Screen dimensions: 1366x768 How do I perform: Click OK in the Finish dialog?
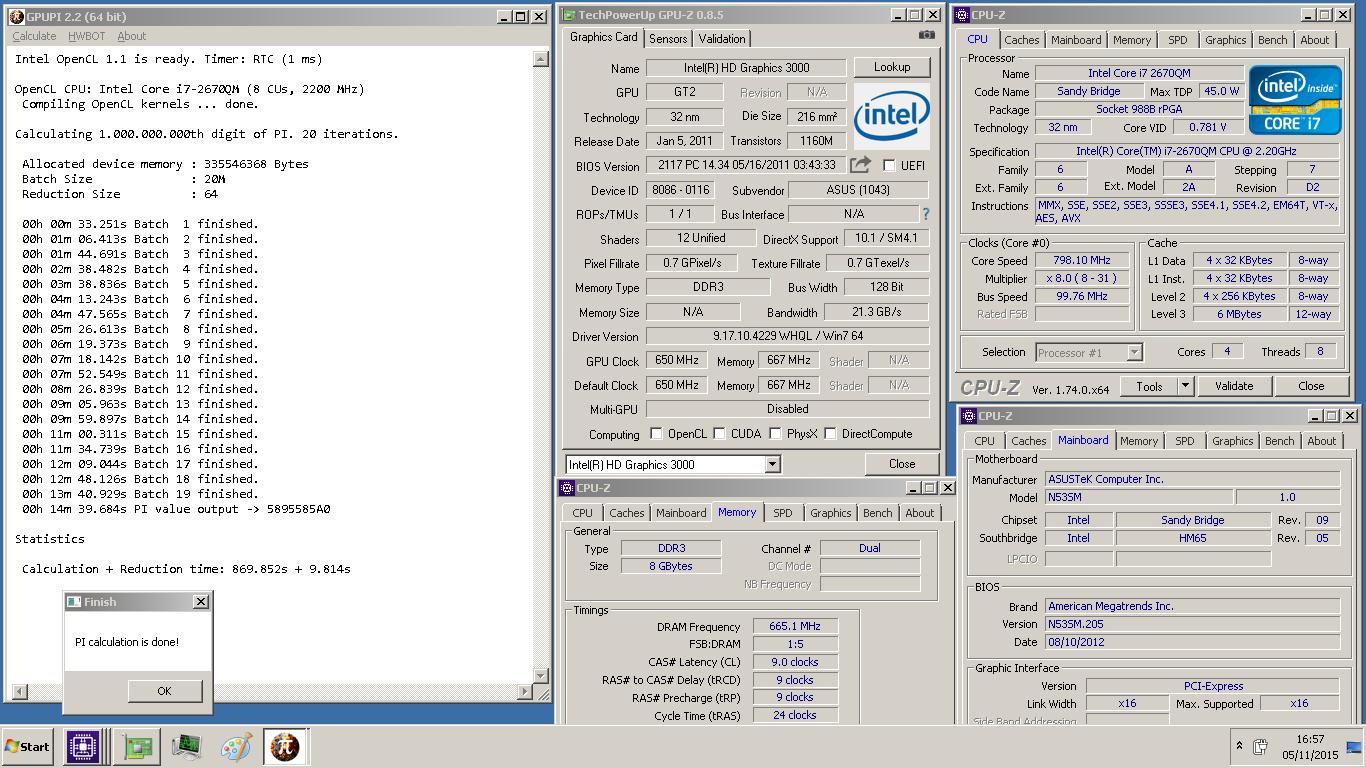coord(164,691)
